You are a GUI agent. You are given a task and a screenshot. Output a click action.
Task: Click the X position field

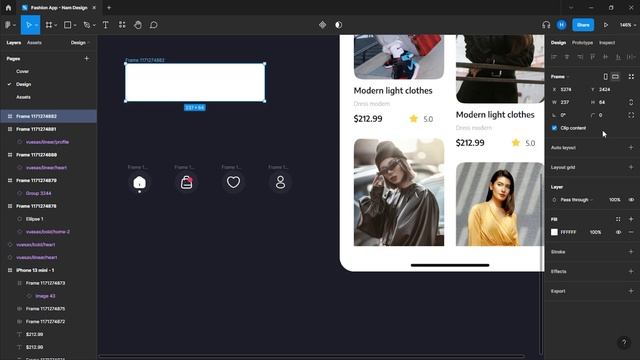pyautogui.click(x=568, y=89)
